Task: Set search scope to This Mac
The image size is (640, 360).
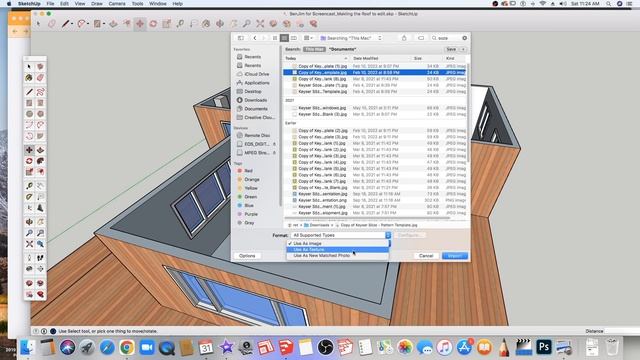Action: [x=314, y=49]
